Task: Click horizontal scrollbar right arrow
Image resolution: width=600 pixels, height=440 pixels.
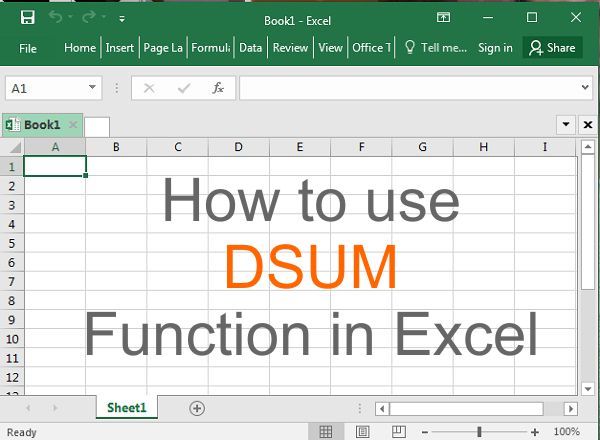Action: (x=571, y=409)
